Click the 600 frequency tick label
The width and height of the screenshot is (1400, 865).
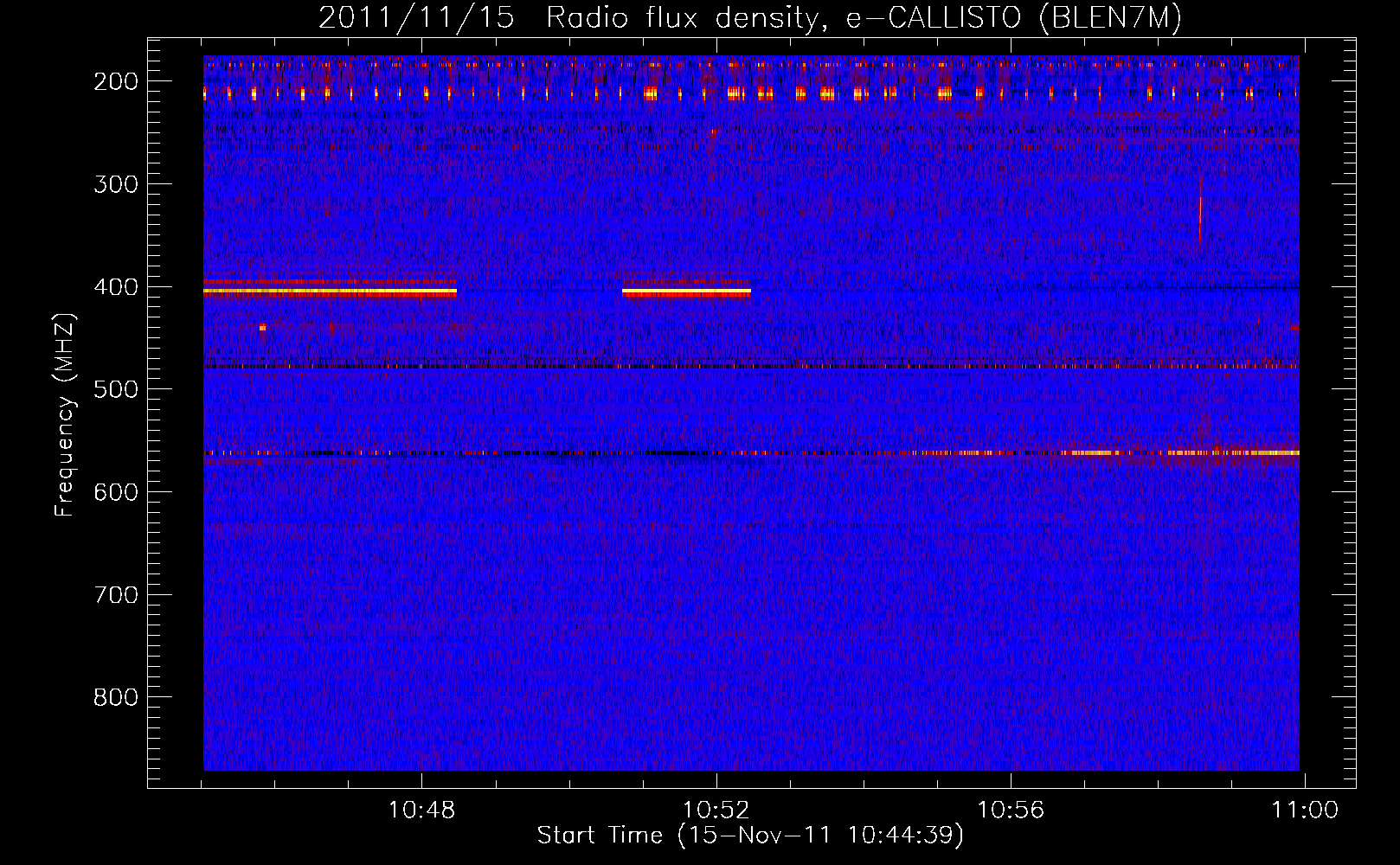point(116,492)
